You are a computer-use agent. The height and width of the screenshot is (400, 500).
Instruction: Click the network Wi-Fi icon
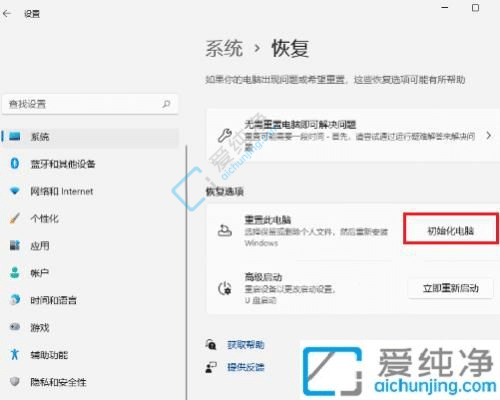pyautogui.click(x=15, y=191)
